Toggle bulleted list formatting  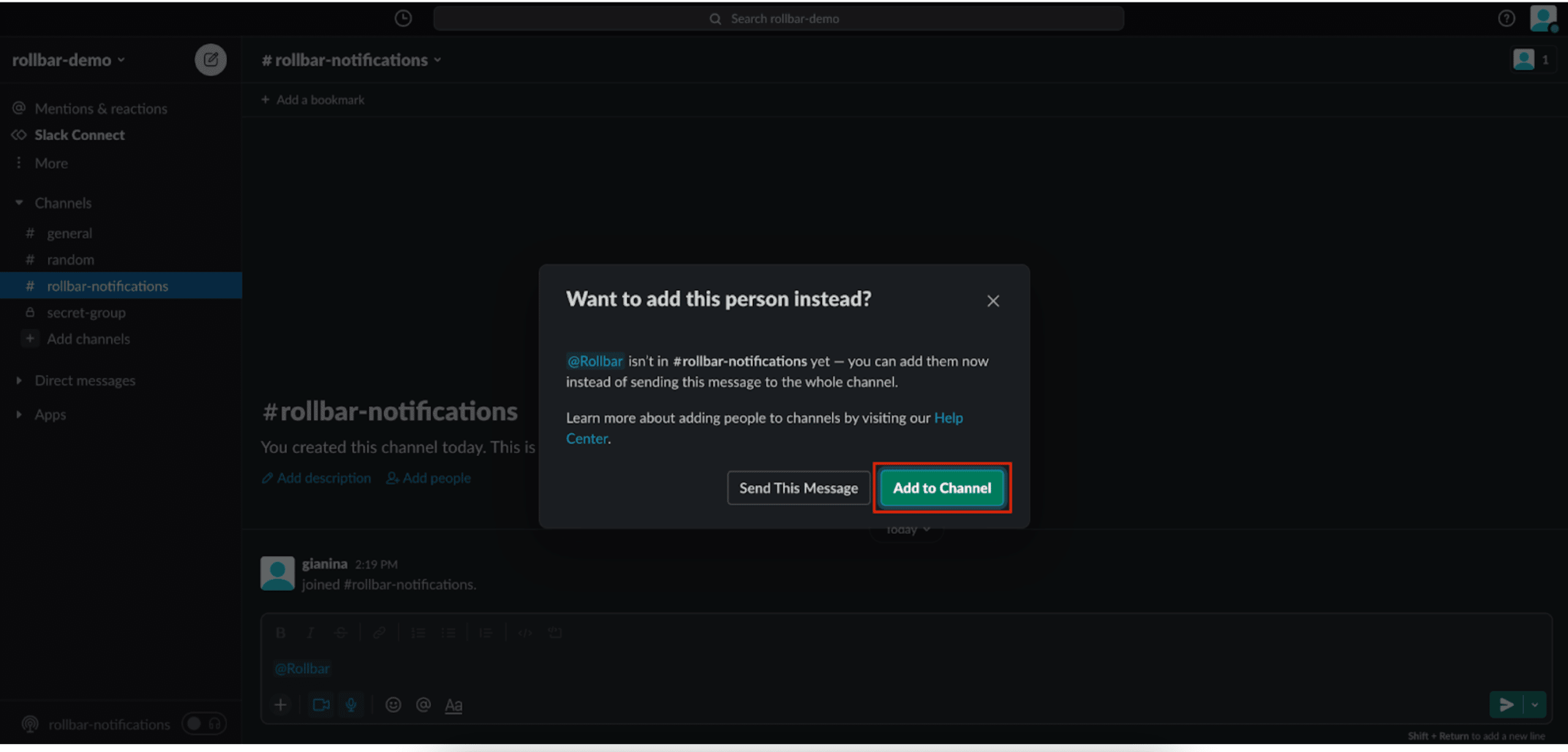(x=448, y=633)
